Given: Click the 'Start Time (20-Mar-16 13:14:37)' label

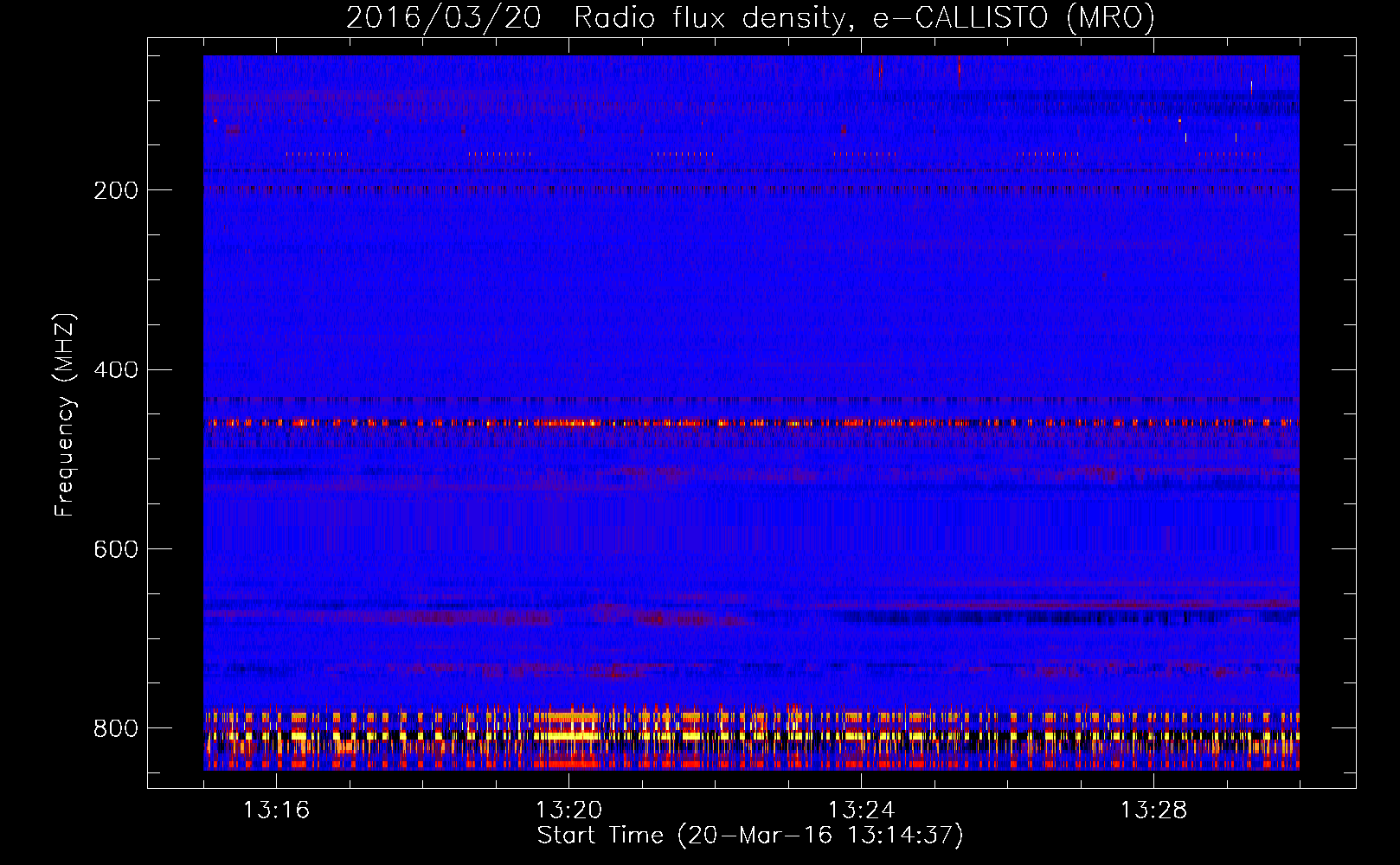Looking at the screenshot, I should pyautogui.click(x=750, y=836).
